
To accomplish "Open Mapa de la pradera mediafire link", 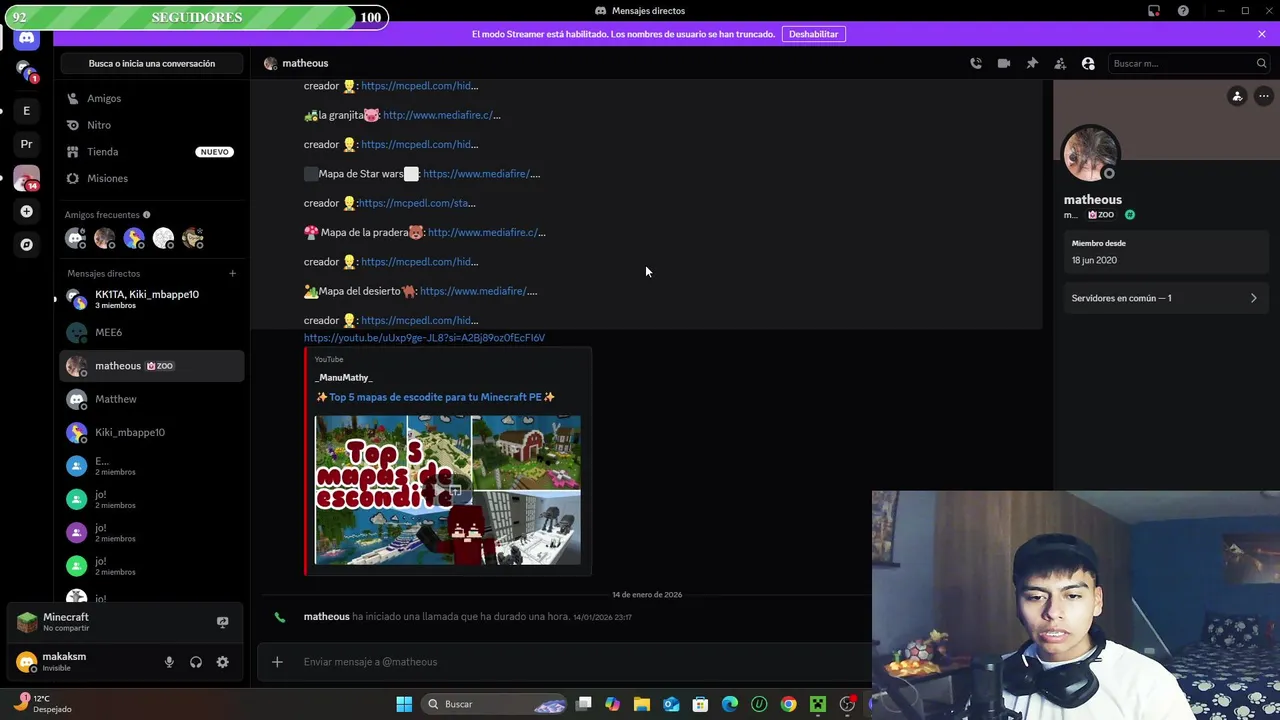I will click(486, 232).
